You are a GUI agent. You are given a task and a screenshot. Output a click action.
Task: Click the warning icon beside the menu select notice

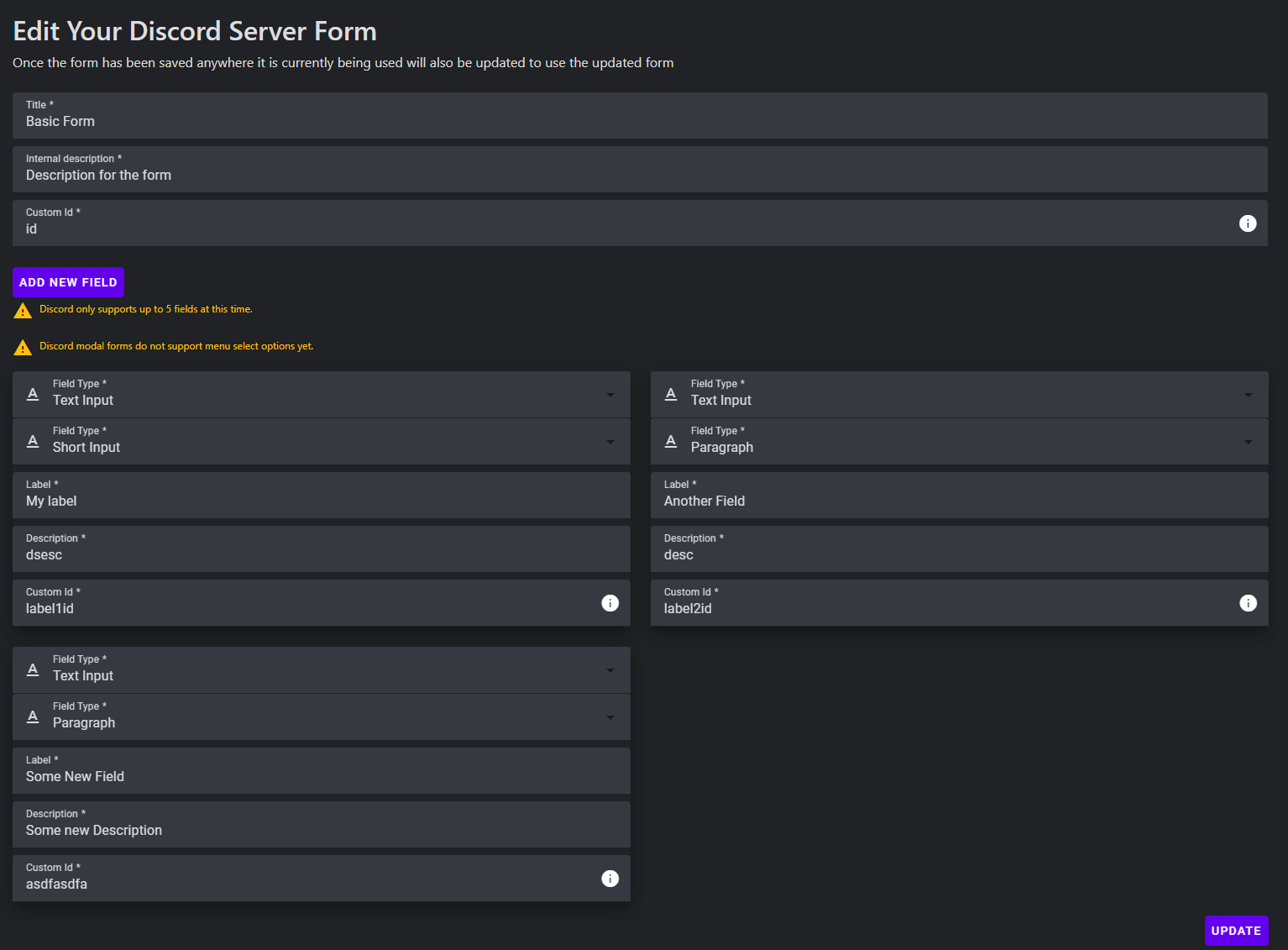[x=23, y=348]
